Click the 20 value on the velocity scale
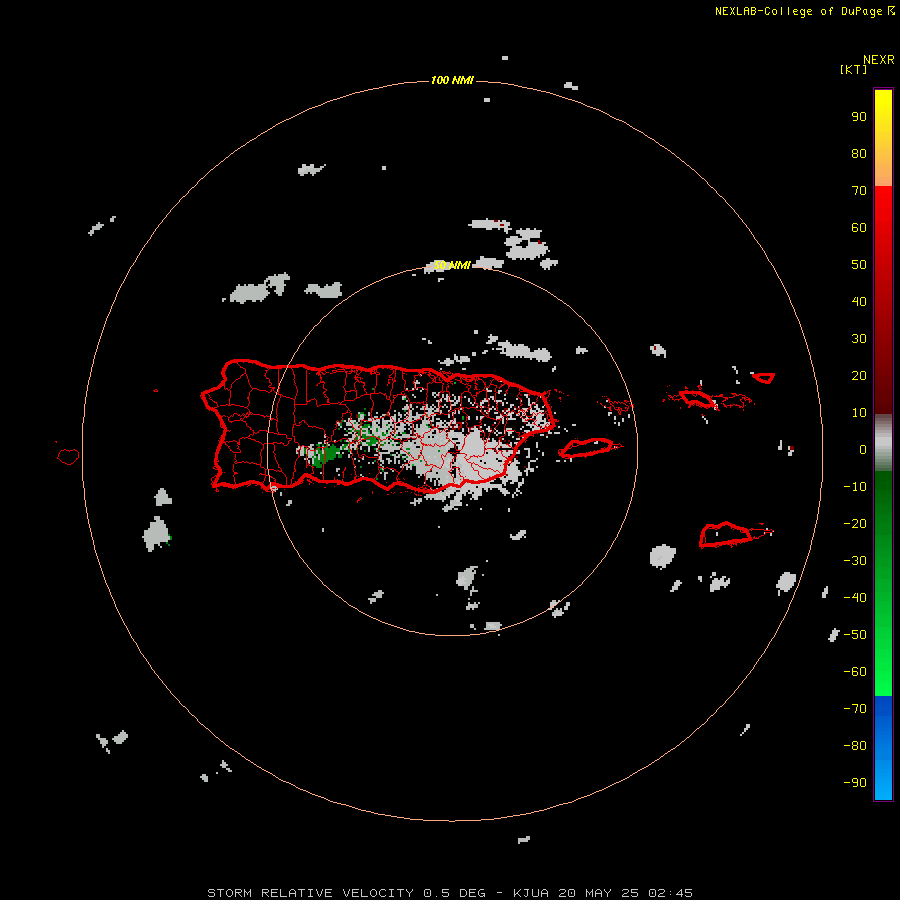This screenshot has width=900, height=900. point(859,376)
